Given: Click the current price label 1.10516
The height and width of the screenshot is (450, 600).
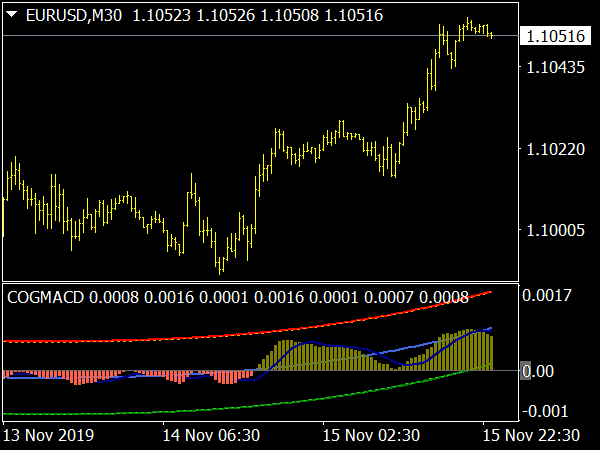Looking at the screenshot, I should 555,36.
